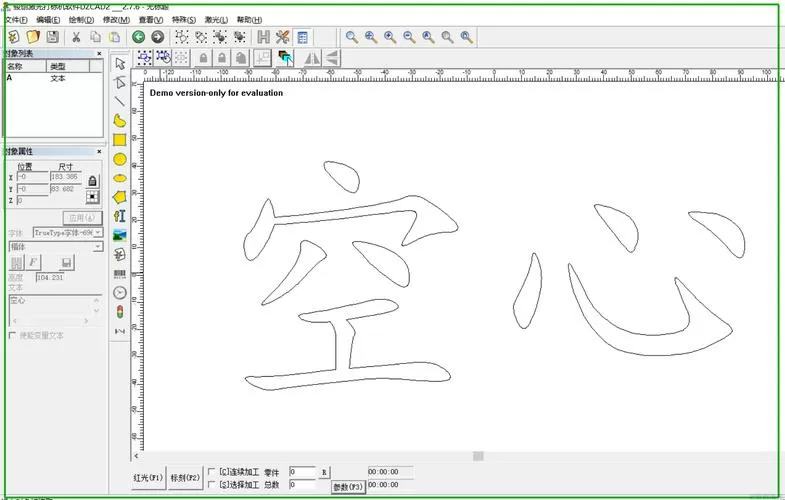The image size is (785, 500).
Task: Open the TrueType font type dropdown
Action: click(x=68, y=233)
